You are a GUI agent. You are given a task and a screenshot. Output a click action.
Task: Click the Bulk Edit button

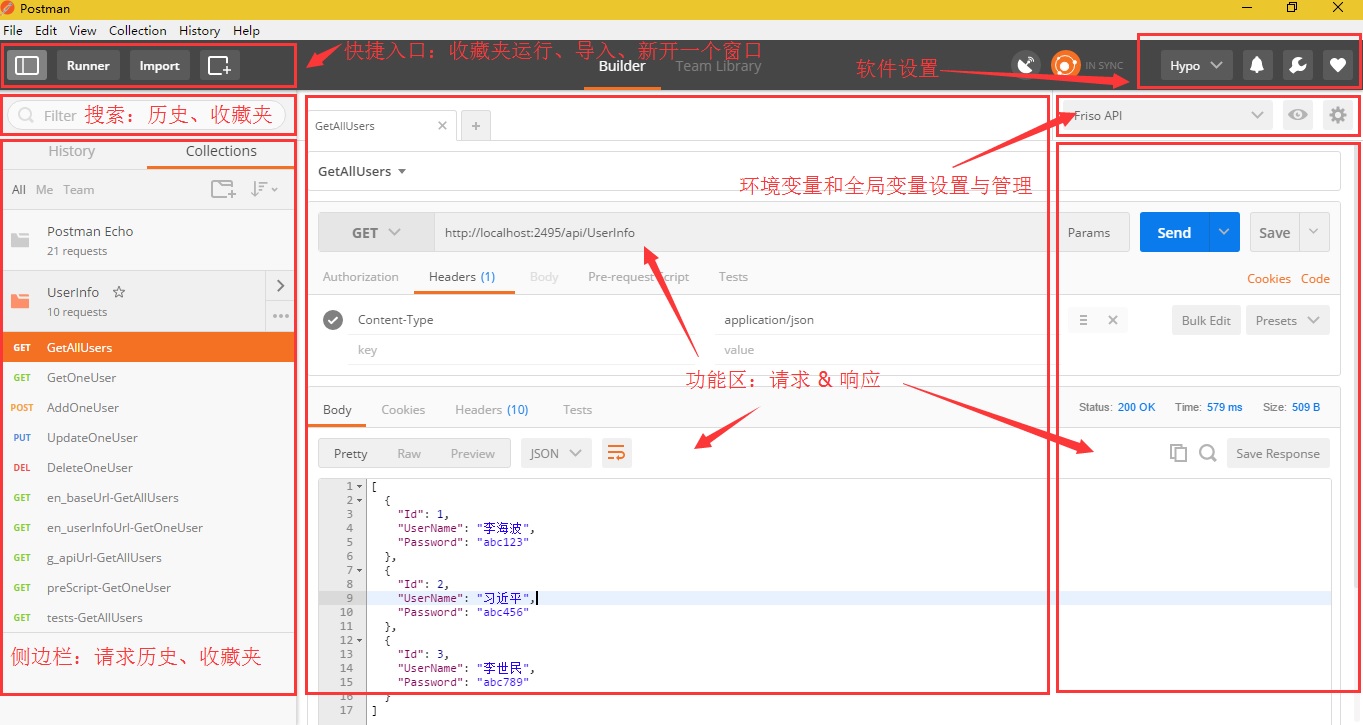[1206, 321]
